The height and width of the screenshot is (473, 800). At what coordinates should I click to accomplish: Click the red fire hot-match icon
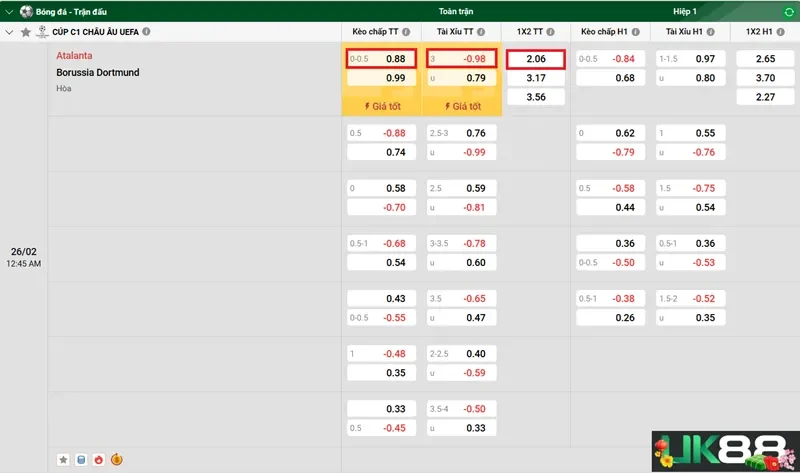click(98, 460)
